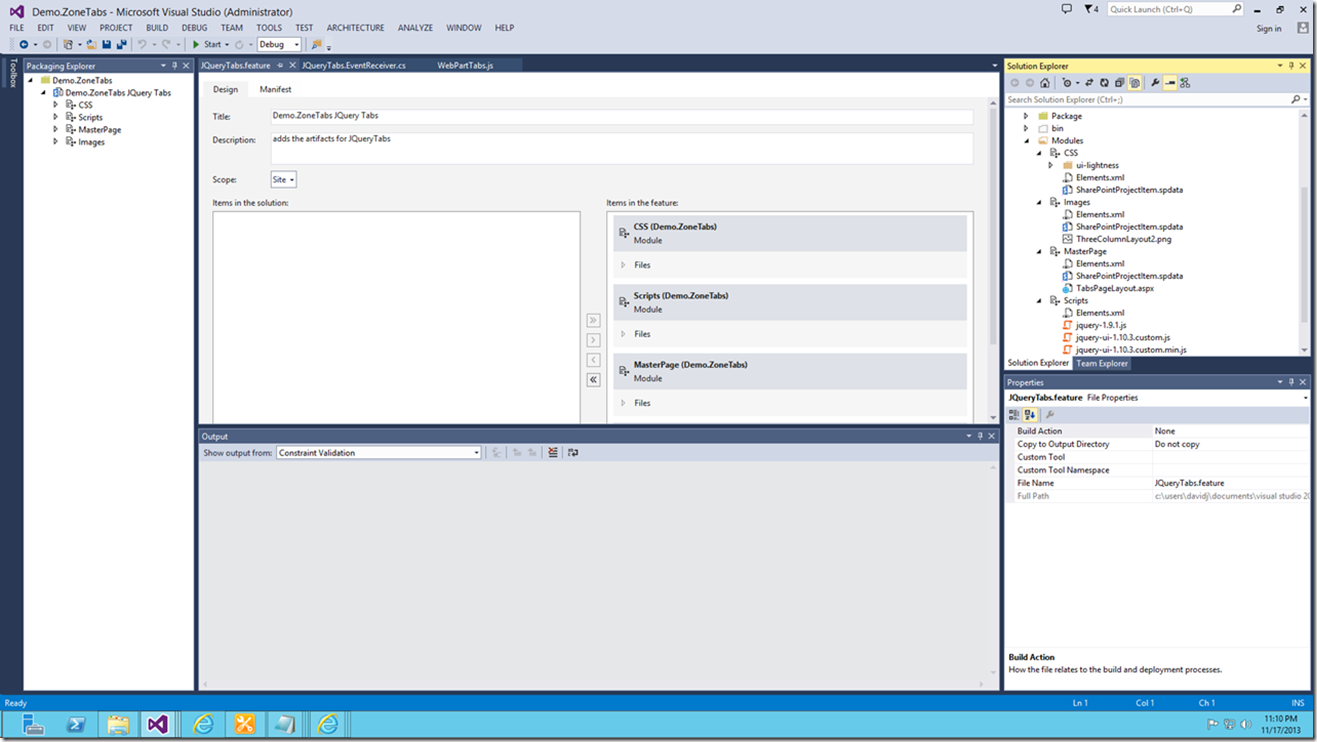Click the New Project toolbar icon
This screenshot has width=1317, height=742.
(x=68, y=44)
